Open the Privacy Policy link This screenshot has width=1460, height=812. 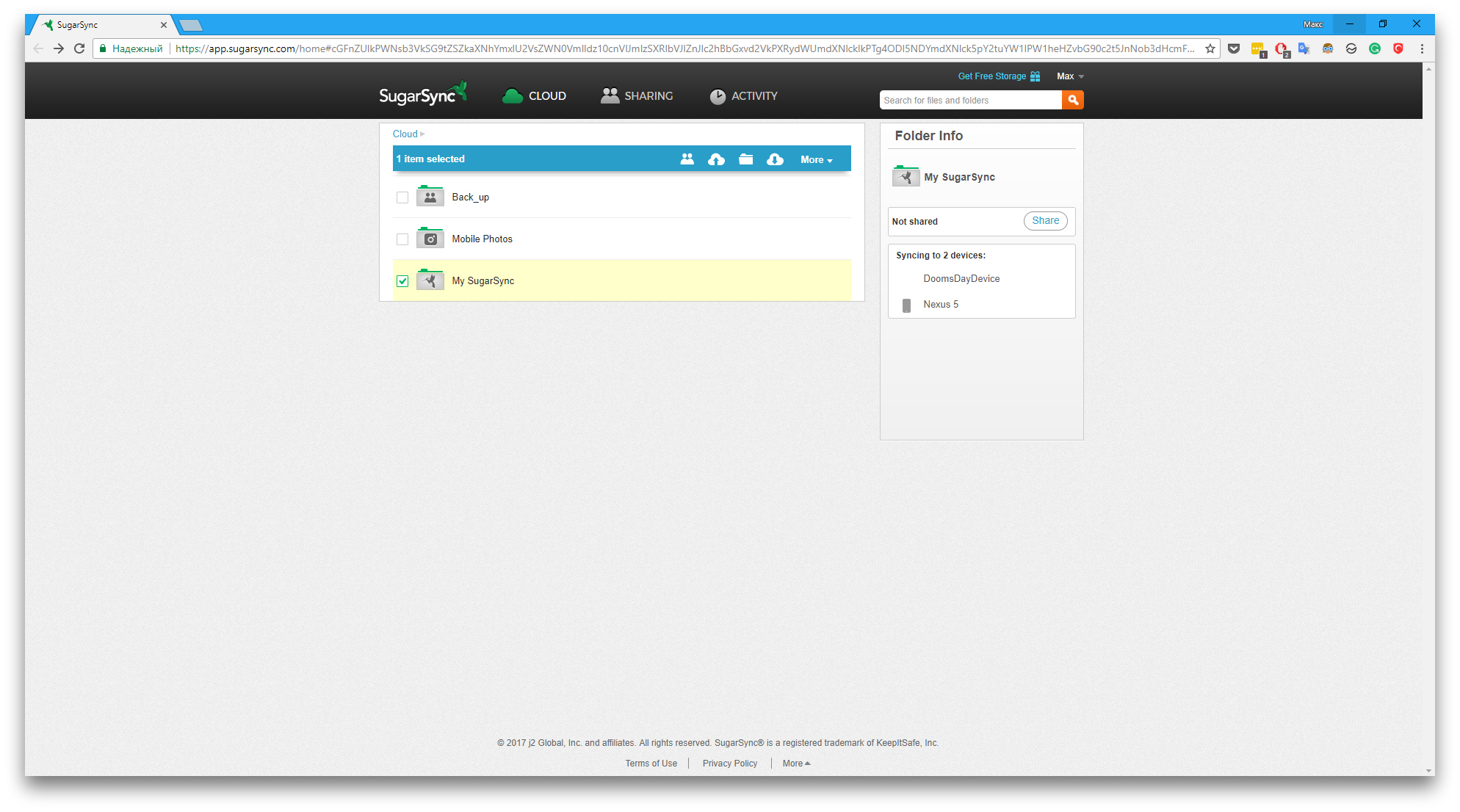click(x=729, y=764)
